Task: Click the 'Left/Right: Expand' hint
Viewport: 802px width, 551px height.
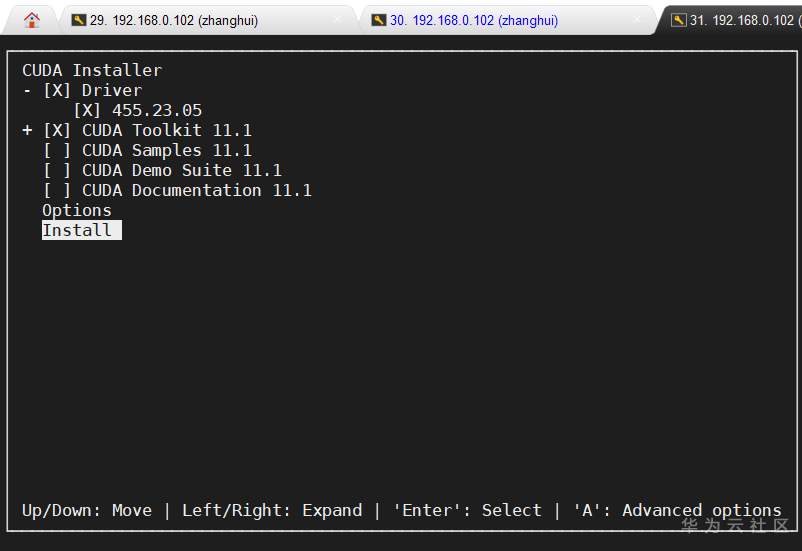Action: (272, 510)
